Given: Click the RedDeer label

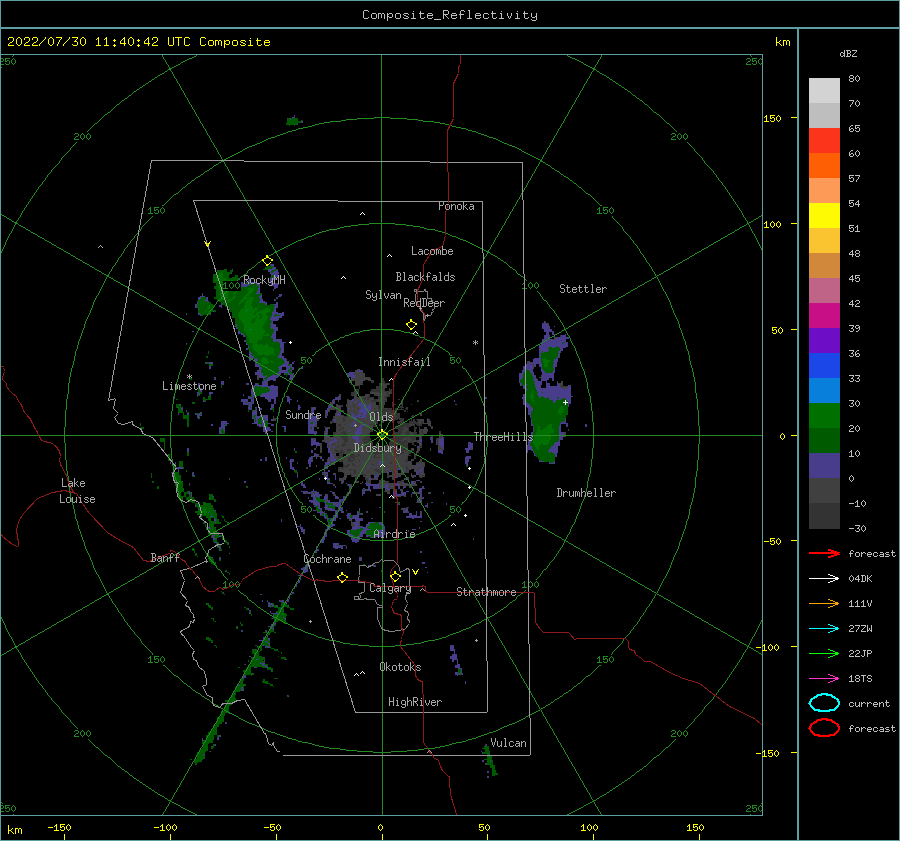Looking at the screenshot, I should pos(424,303).
